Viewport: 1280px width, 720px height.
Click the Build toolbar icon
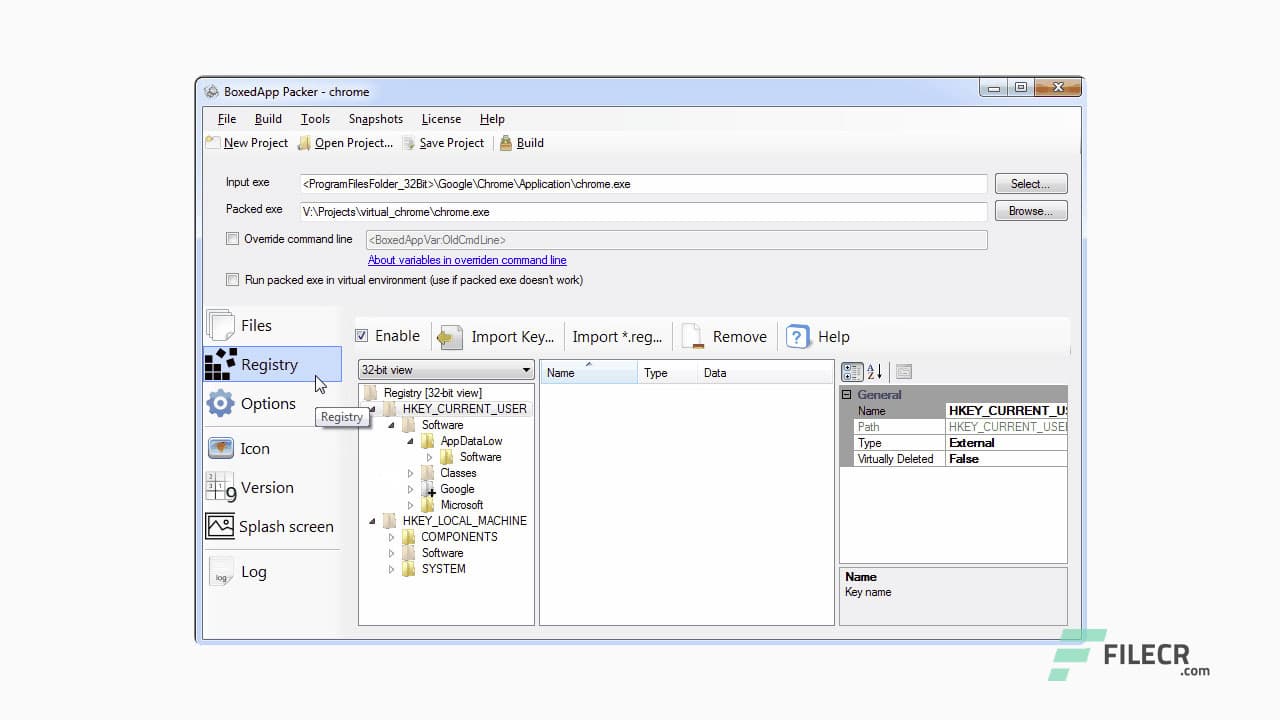(506, 143)
